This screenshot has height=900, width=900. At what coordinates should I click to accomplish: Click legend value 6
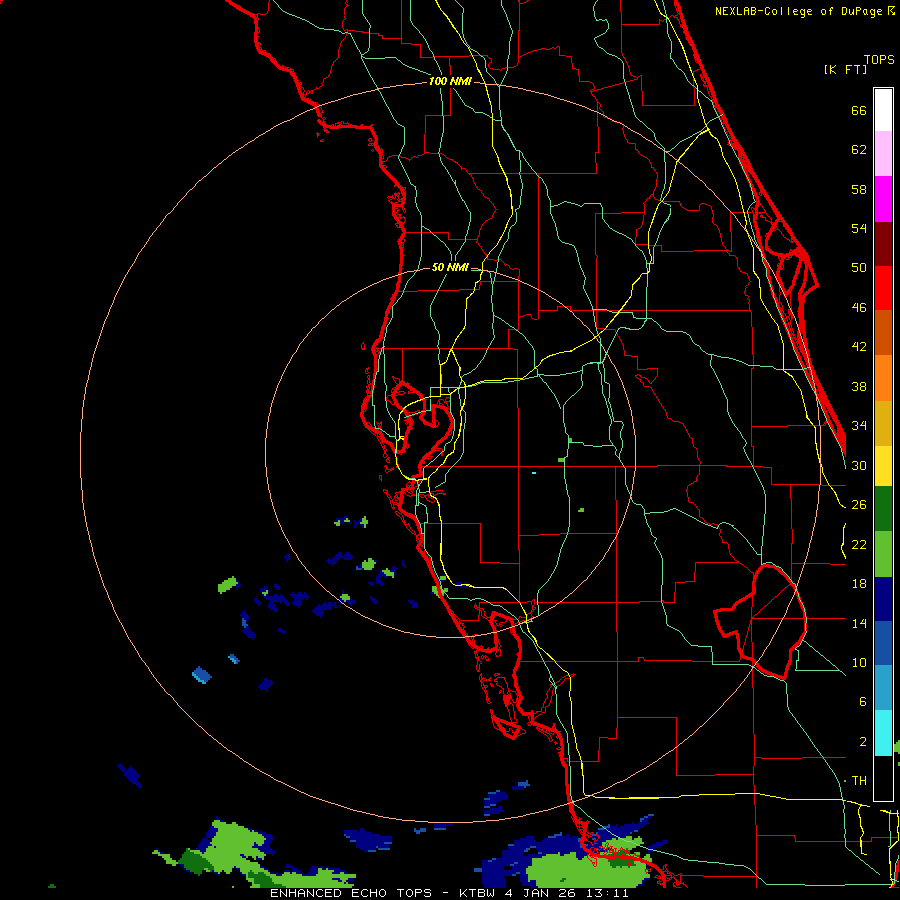point(862,701)
